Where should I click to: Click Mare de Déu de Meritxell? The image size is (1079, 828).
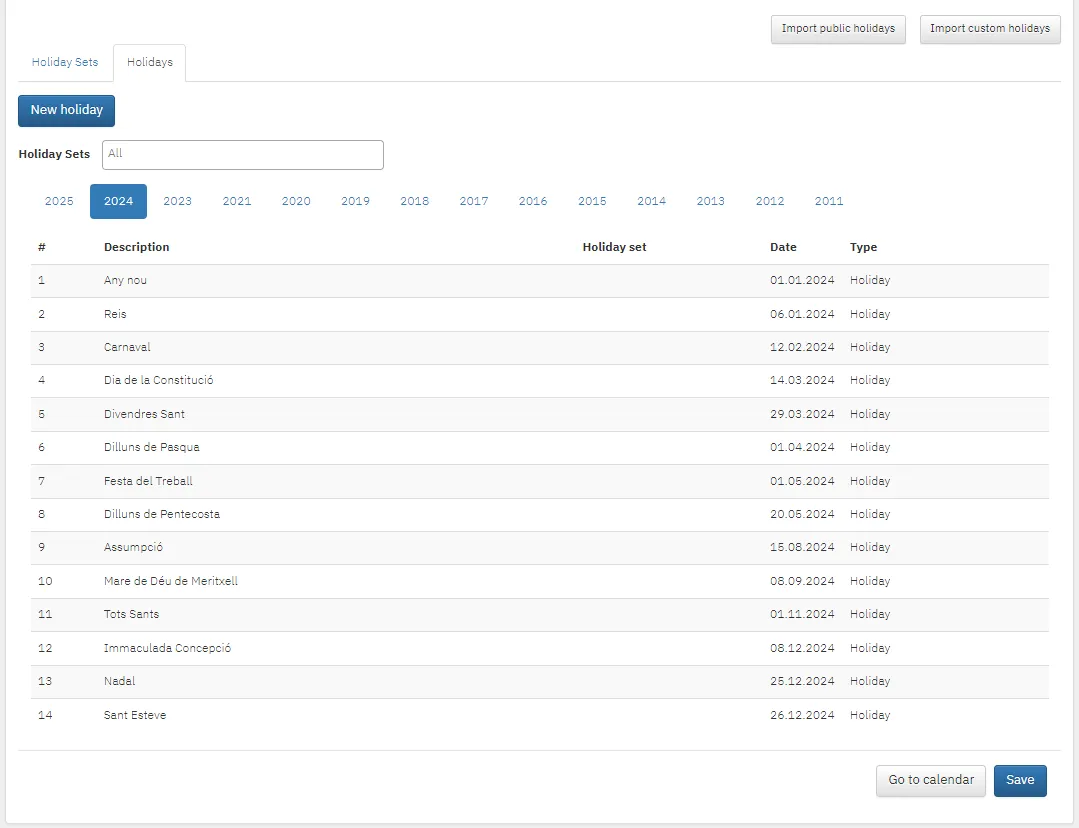[171, 582]
